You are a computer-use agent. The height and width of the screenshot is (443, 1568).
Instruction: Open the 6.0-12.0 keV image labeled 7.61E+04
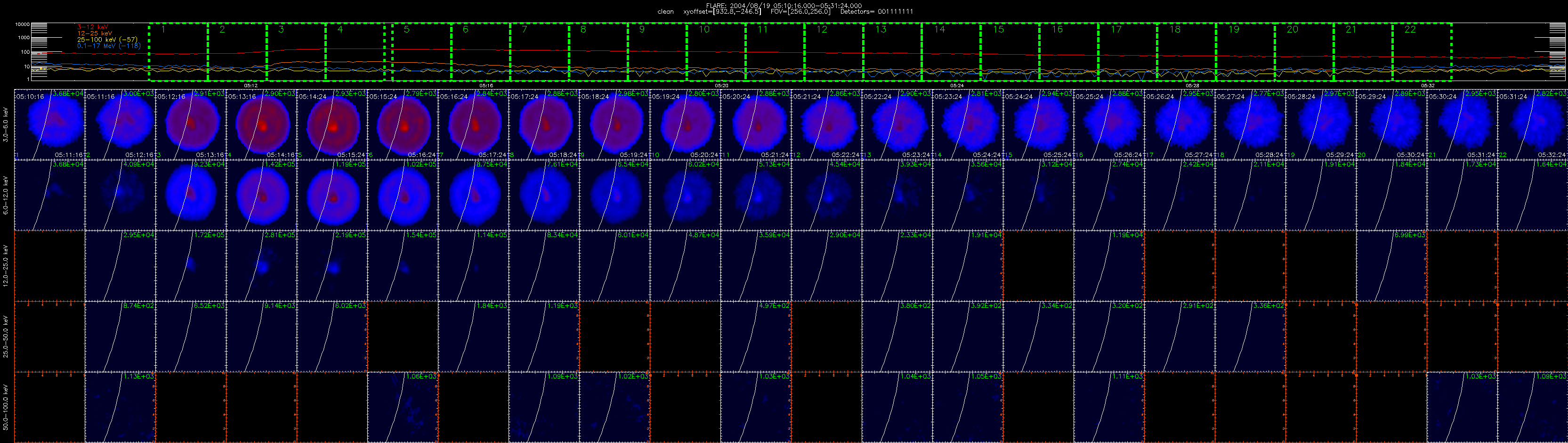coord(544,195)
